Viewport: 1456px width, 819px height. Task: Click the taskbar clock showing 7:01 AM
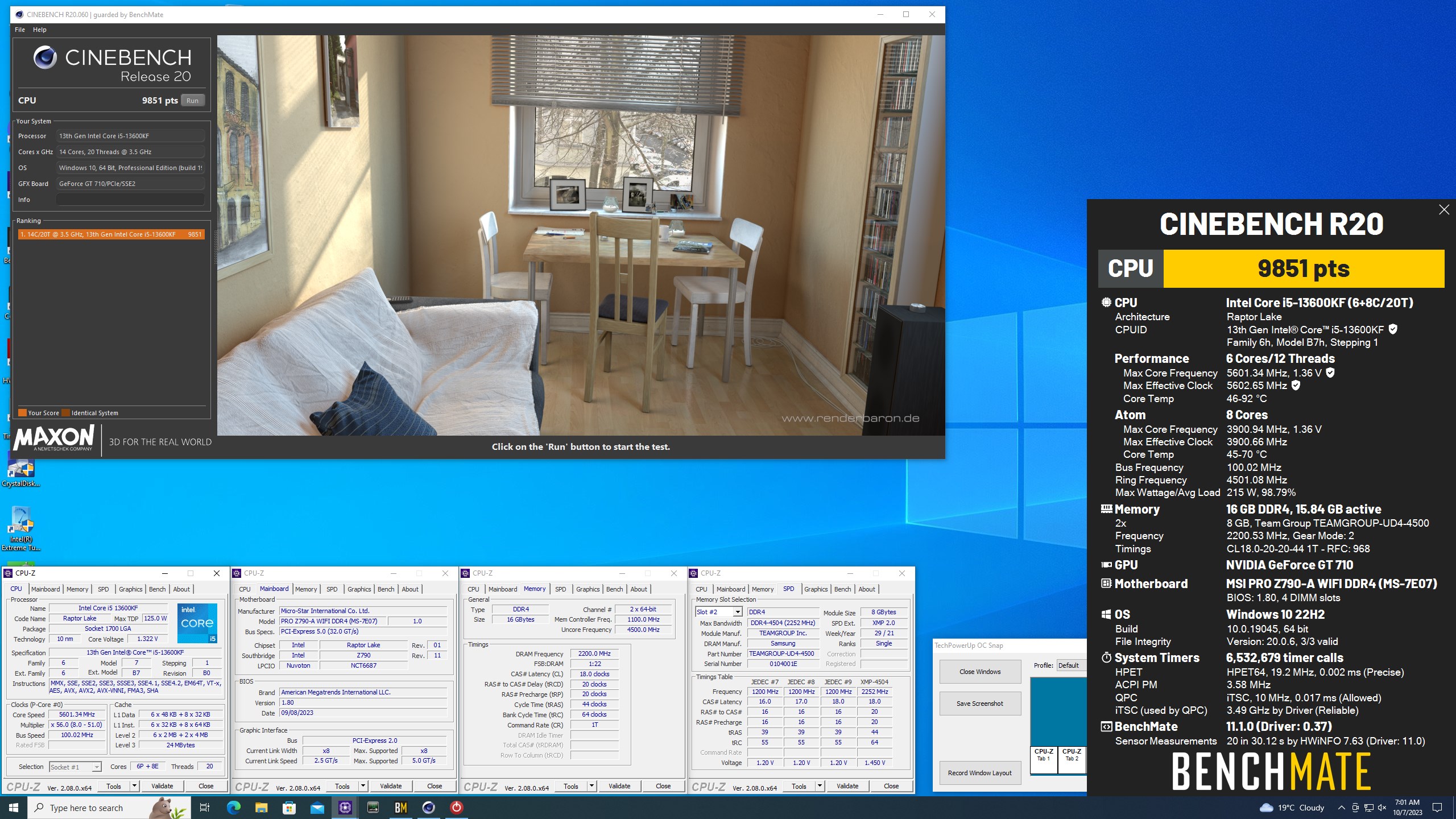[1408, 808]
